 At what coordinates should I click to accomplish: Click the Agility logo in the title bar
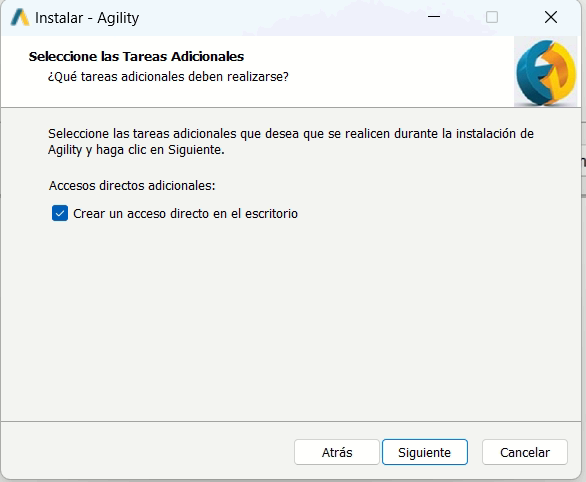pos(20,18)
